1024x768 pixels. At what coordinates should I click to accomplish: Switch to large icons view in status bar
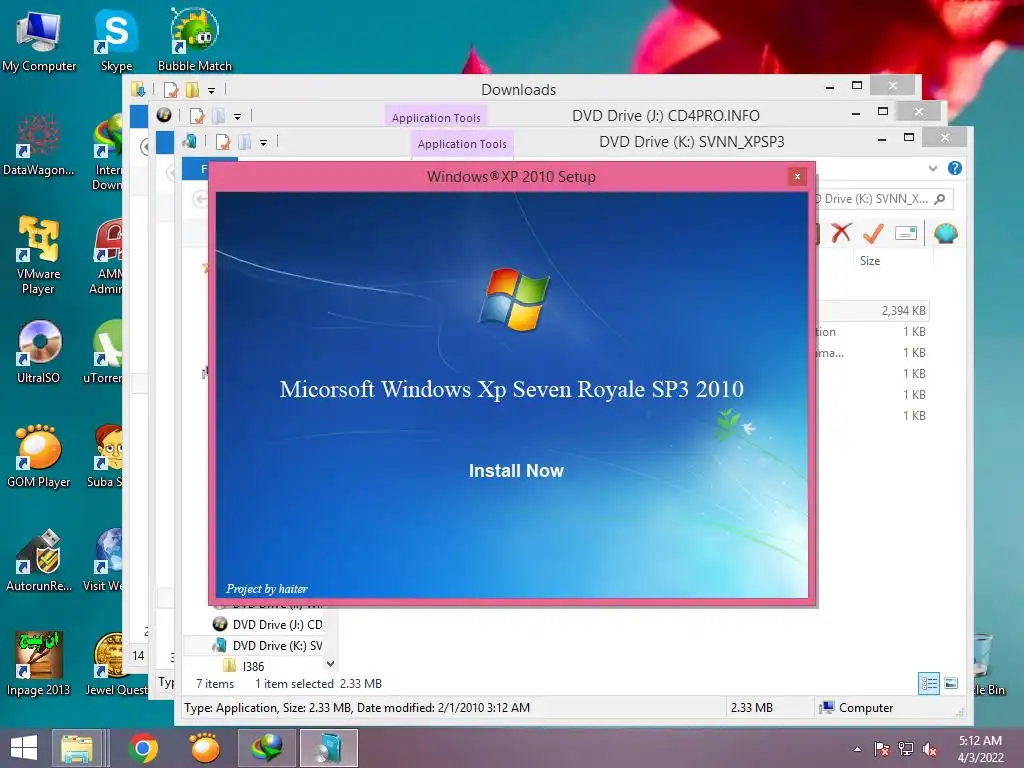pos(951,684)
